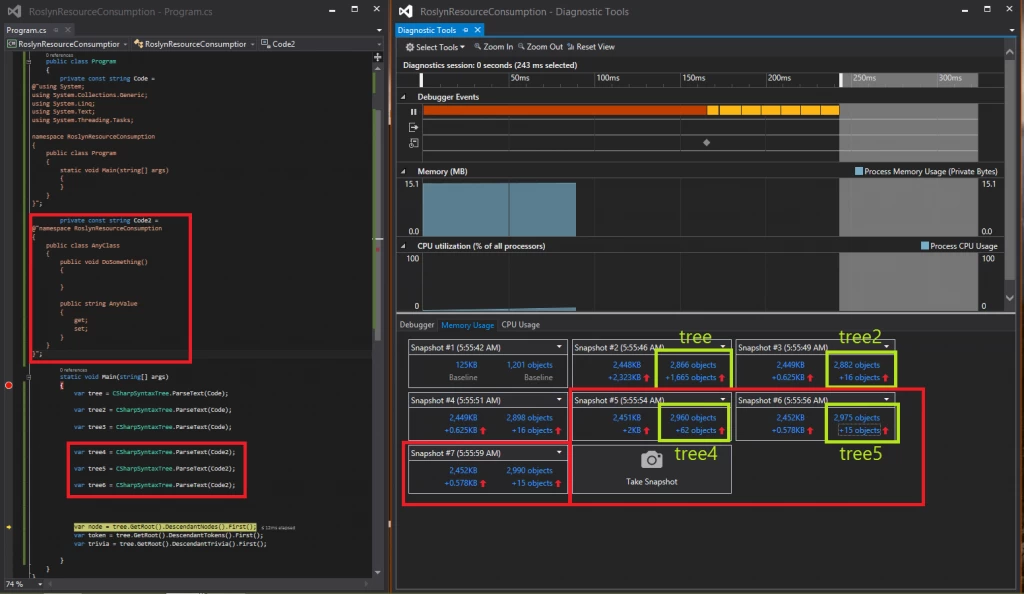Collapse the Main method outlining toggle
Viewport: 1024px width, 594px height.
point(29,377)
